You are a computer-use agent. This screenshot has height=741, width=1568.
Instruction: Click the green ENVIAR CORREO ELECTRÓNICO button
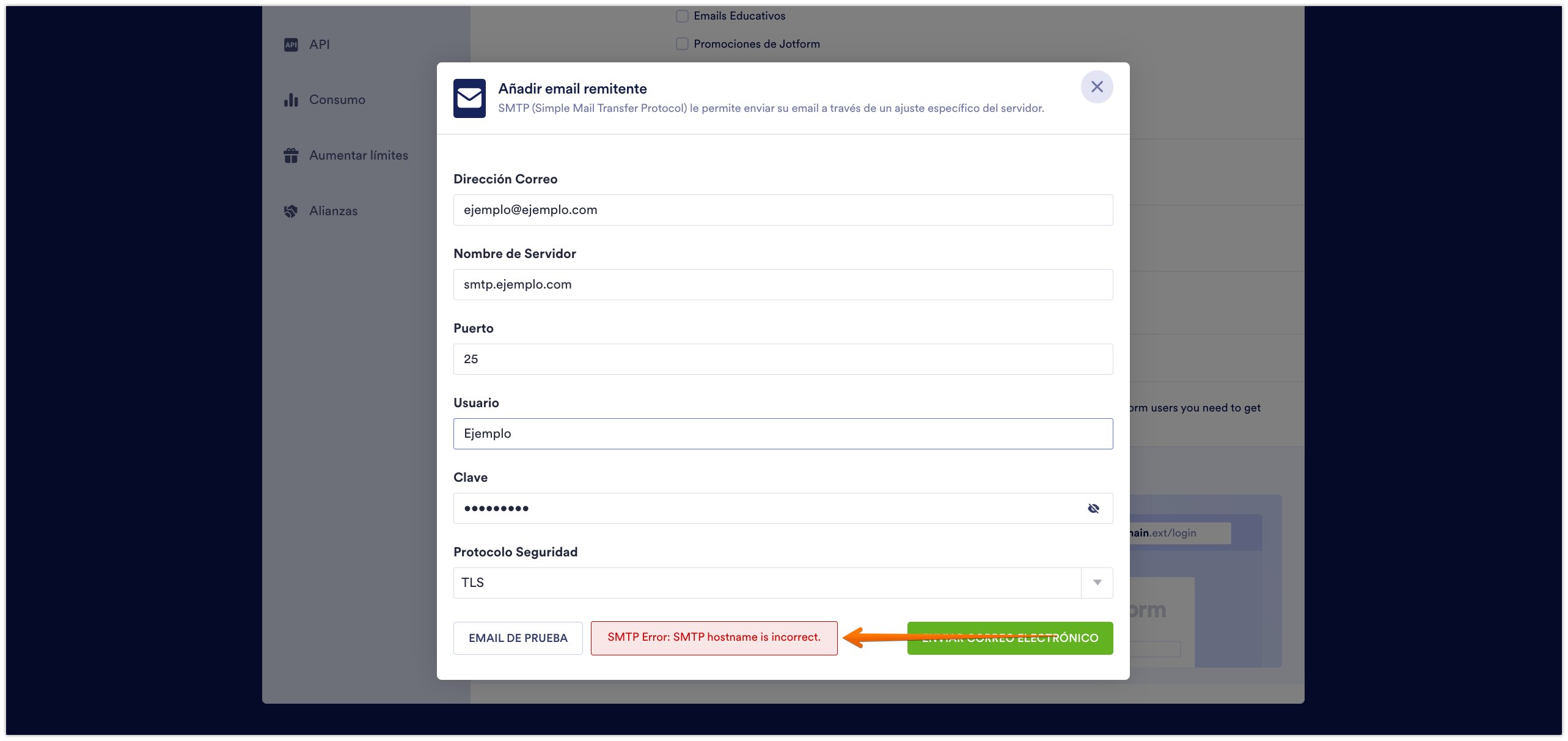pos(1009,638)
